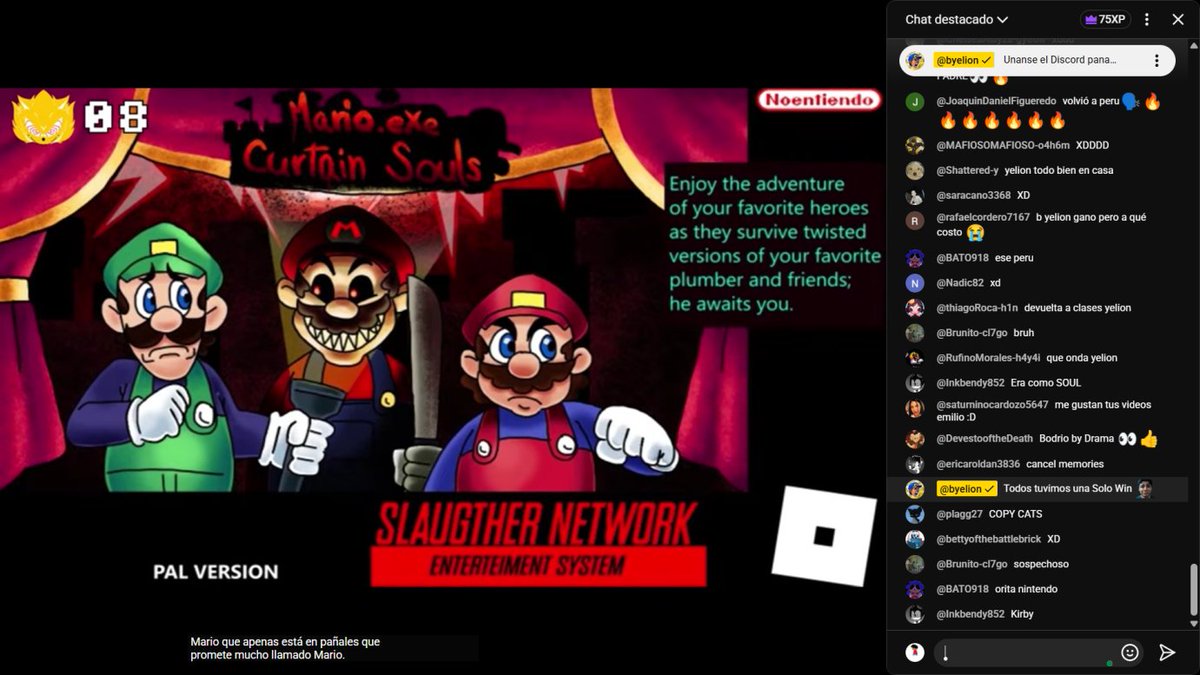The width and height of the screenshot is (1200, 675).
Task: Click the R avatar of rafaelcordero7167
Action: (x=915, y=220)
